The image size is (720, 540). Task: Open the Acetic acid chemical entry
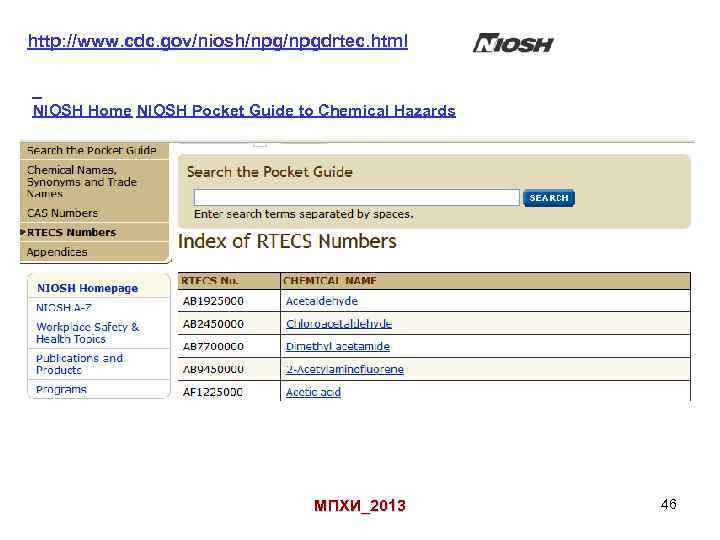tap(313, 392)
